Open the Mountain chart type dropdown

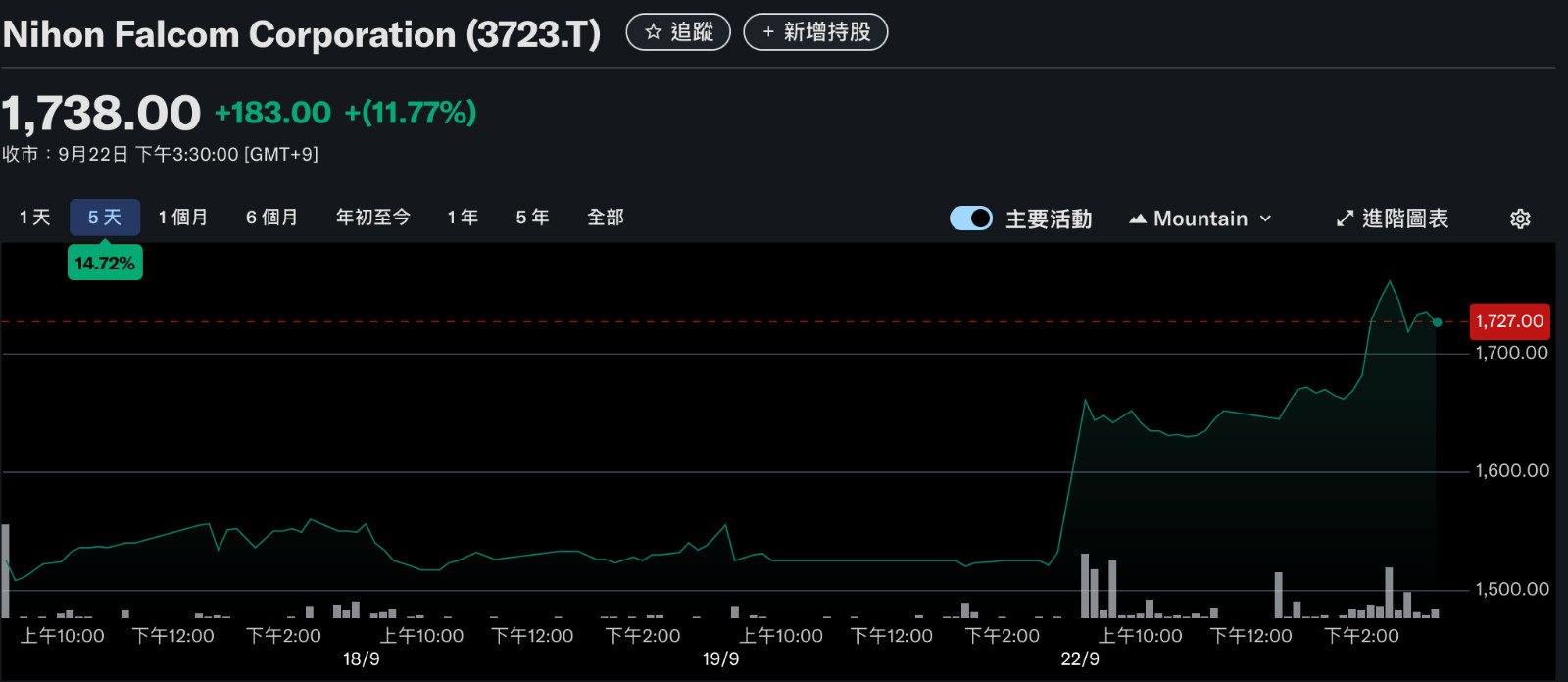(1200, 219)
